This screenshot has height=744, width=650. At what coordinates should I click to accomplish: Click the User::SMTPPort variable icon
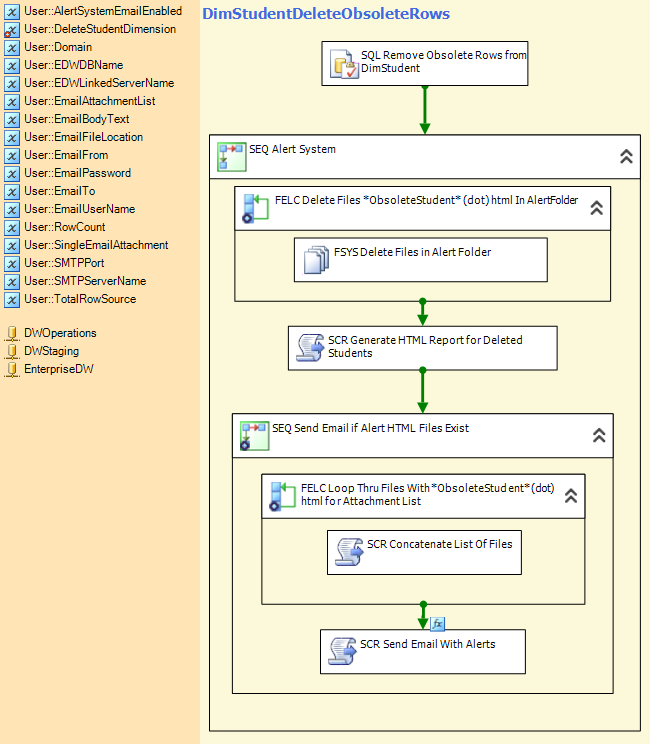[12, 263]
